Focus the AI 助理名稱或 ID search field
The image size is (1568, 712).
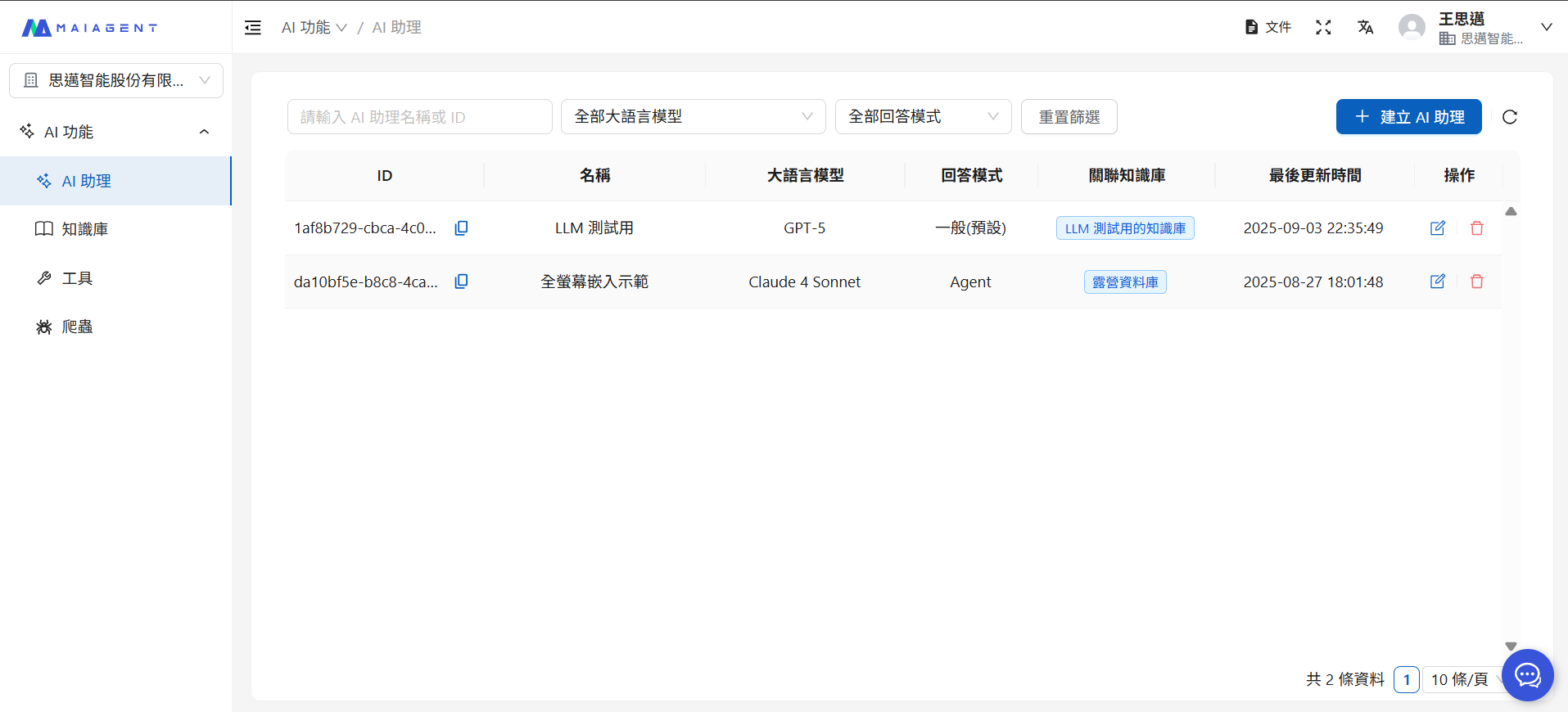419,117
